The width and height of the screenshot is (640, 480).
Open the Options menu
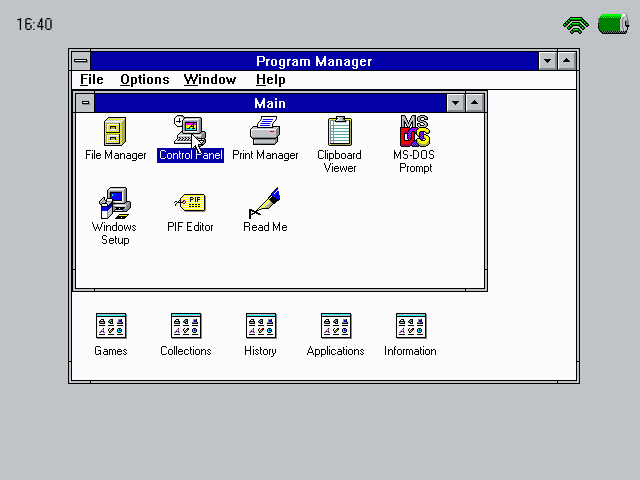[144, 80]
